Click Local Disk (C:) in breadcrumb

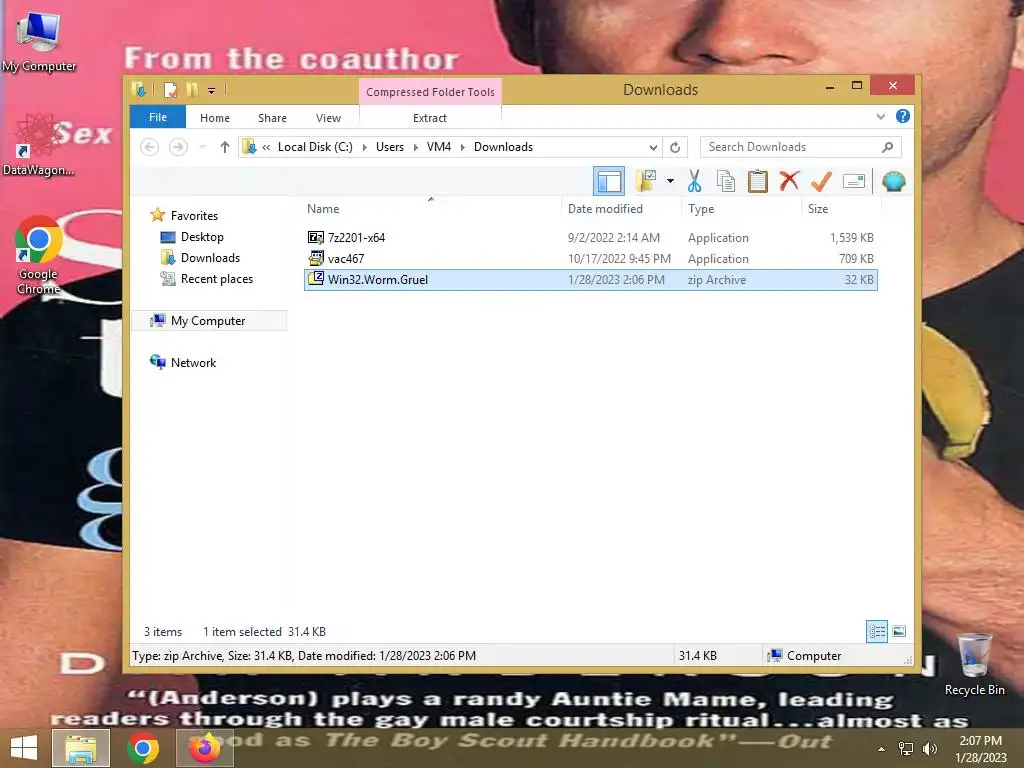315,147
